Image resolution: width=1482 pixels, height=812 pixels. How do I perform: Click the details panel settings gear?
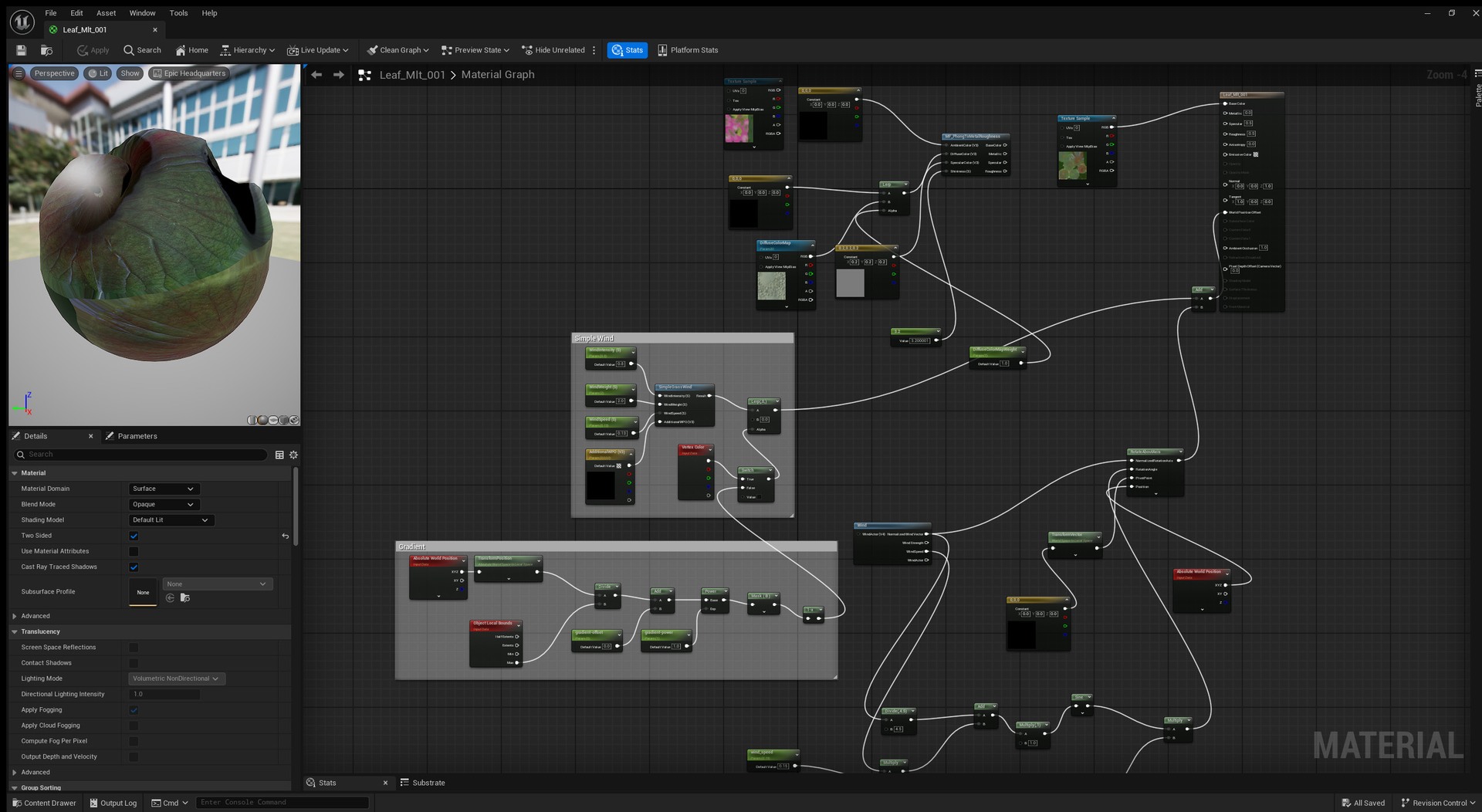click(293, 455)
